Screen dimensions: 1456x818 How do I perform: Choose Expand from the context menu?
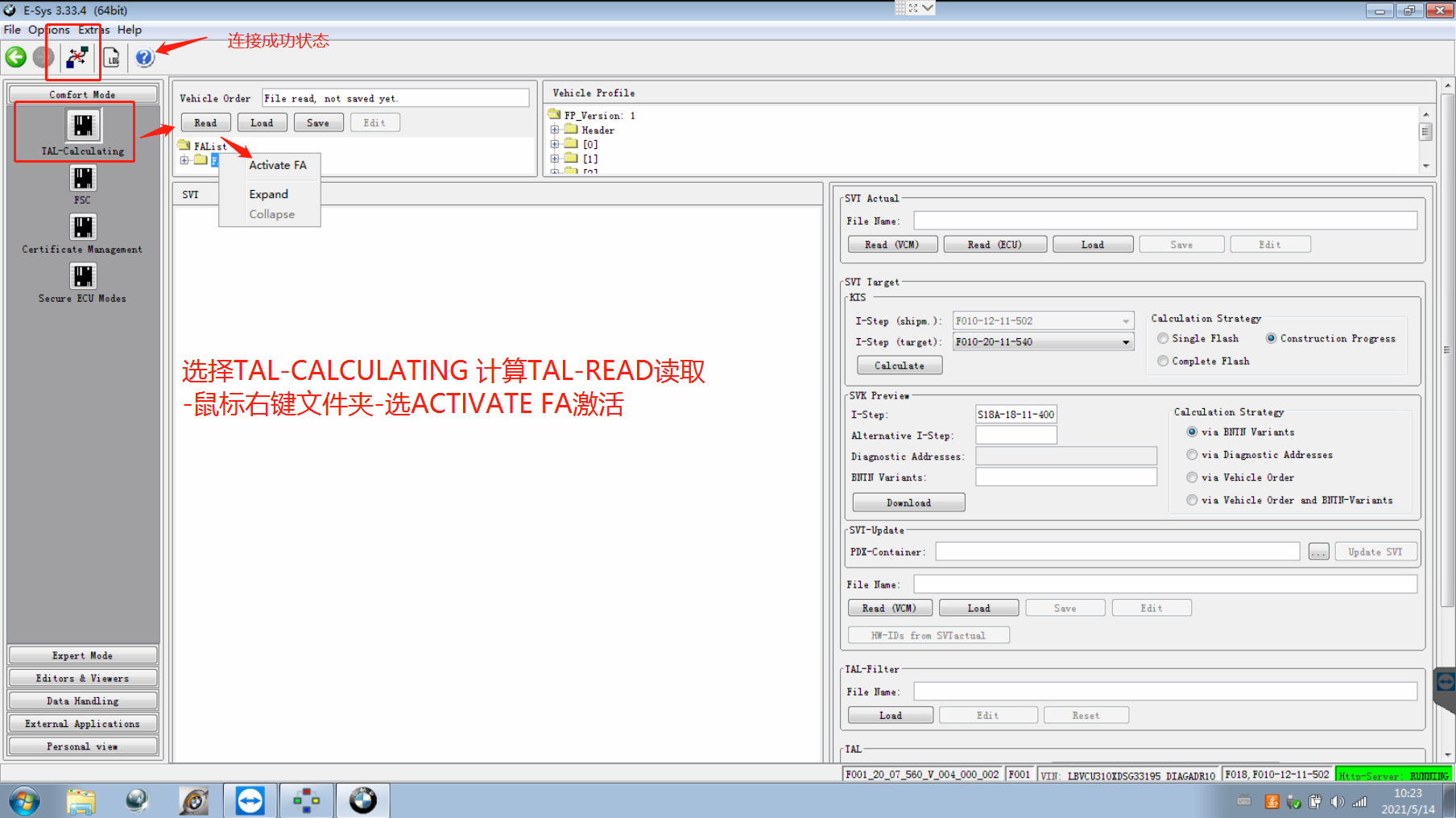click(x=270, y=194)
